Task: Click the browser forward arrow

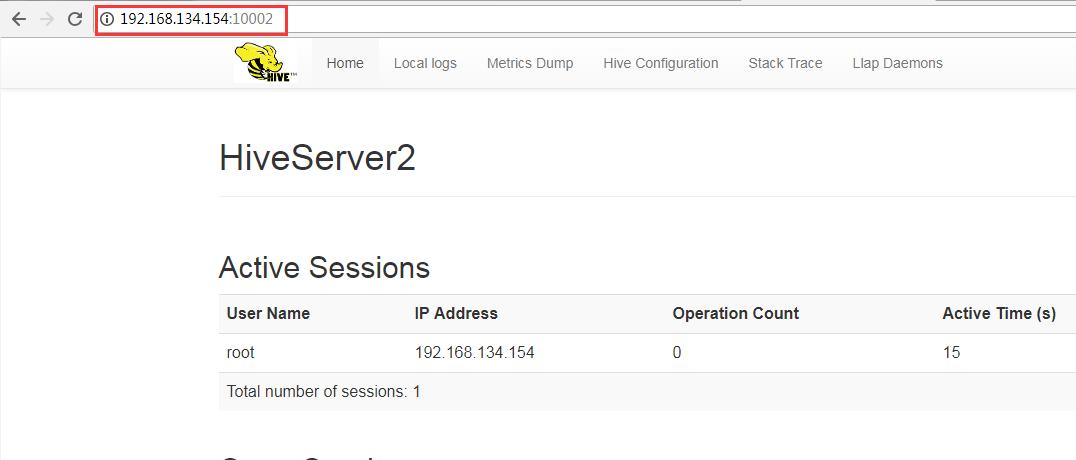Action: 47,19
